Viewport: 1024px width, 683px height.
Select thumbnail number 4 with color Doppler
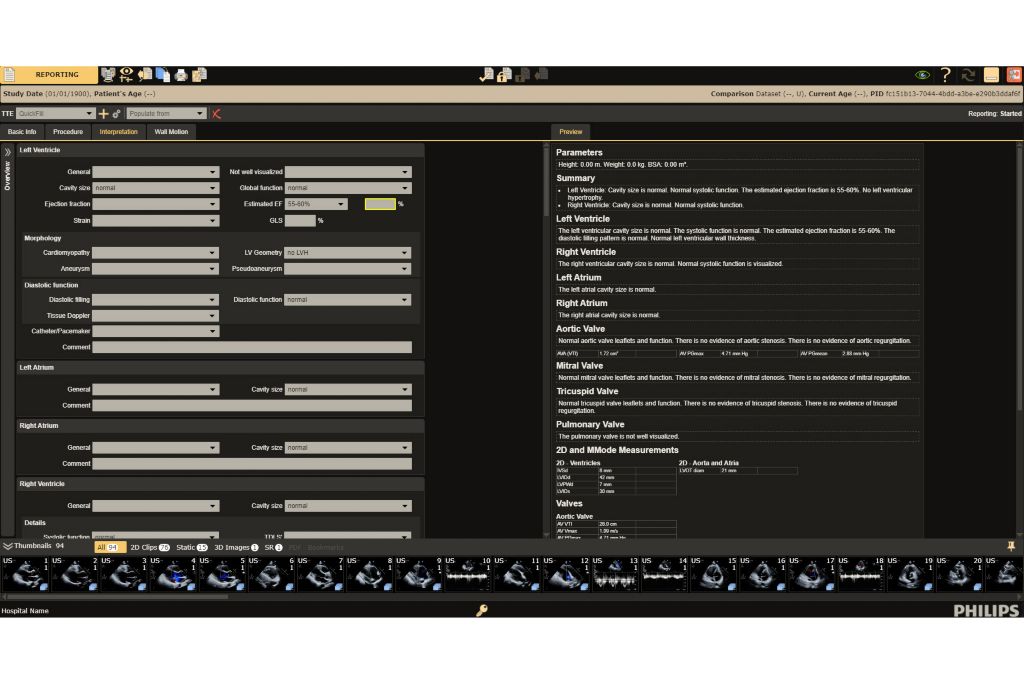(173, 577)
